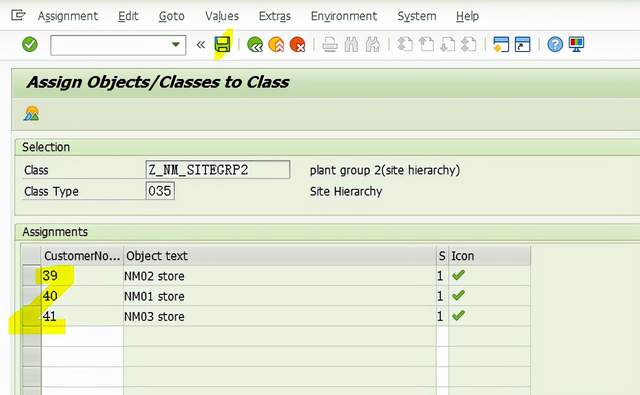This screenshot has height=395, width=640.
Task: Expand the command field dropdown arrow
Action: tap(176, 44)
